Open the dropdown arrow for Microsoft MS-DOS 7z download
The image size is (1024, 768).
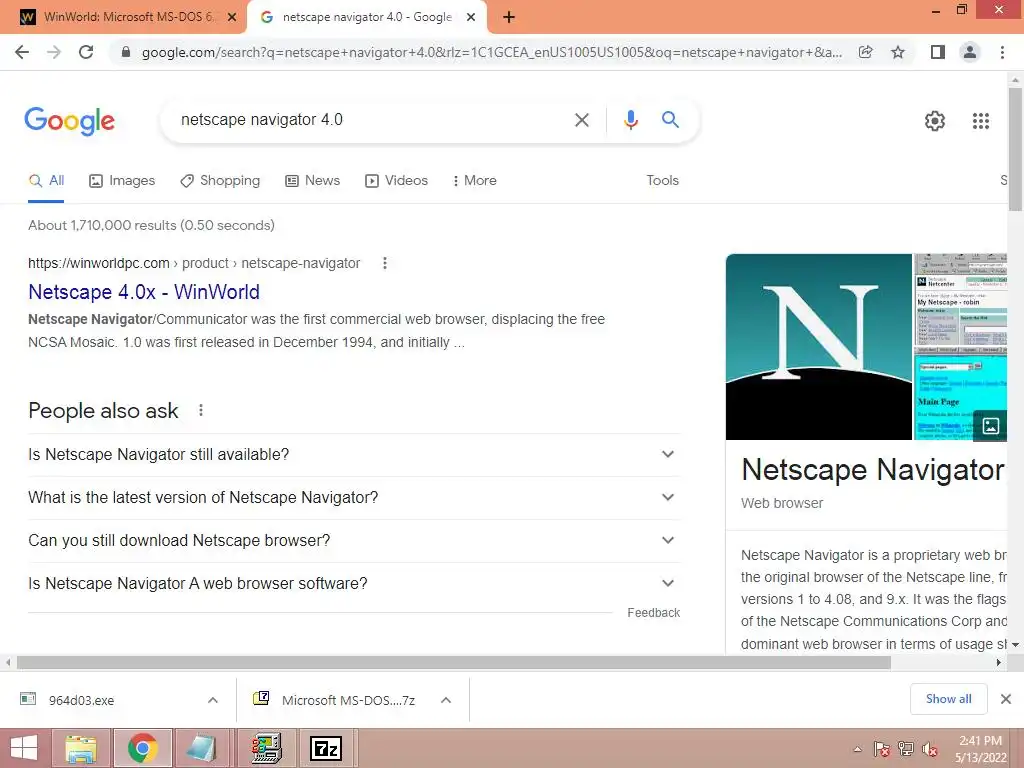[446, 700]
